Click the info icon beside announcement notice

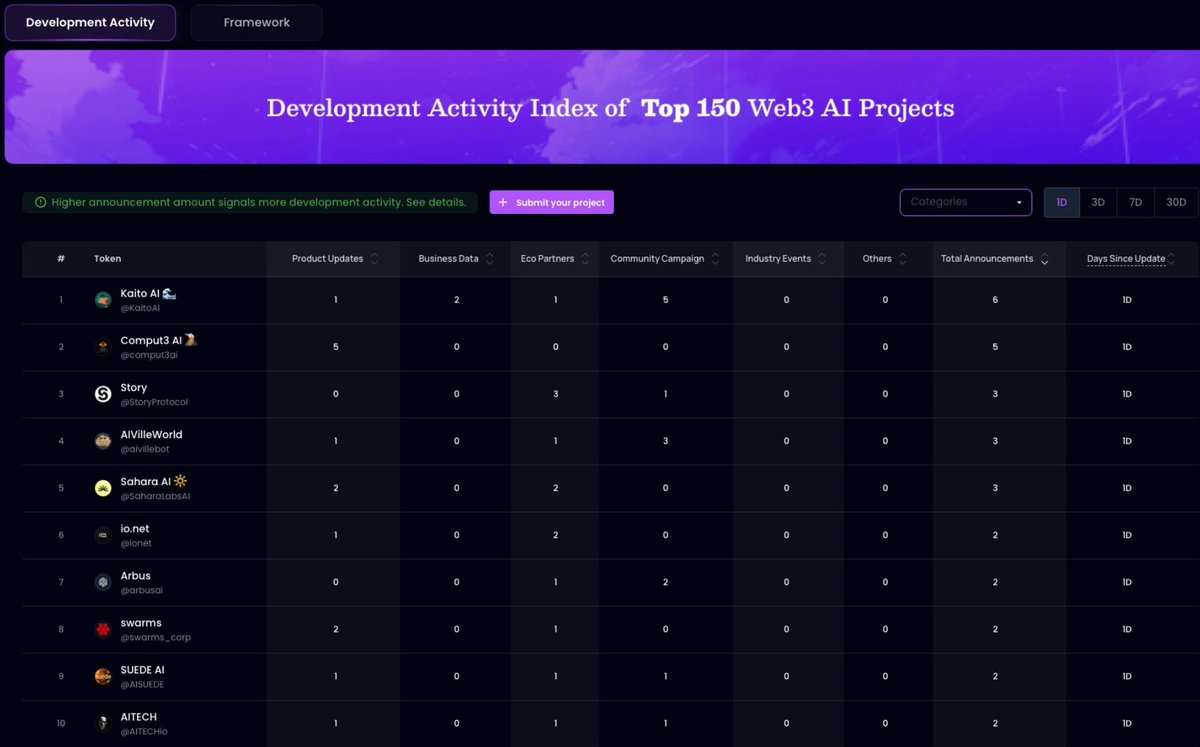click(x=40, y=202)
